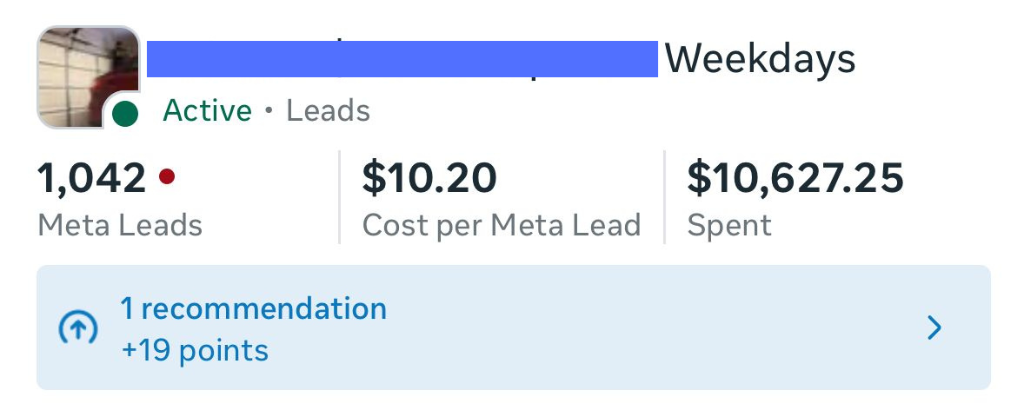Viewport: 1024px width, 407px height.
Task: Click the "Leads" objective label
Action: pos(328,110)
